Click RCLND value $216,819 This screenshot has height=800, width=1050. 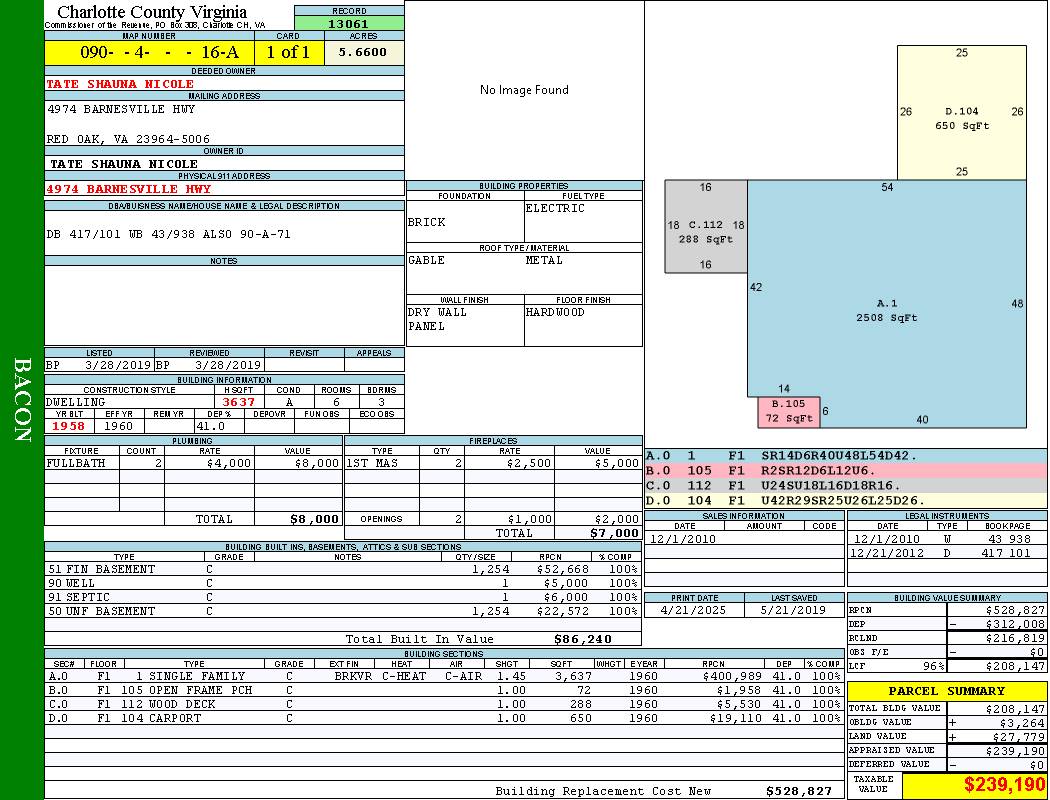point(1015,638)
